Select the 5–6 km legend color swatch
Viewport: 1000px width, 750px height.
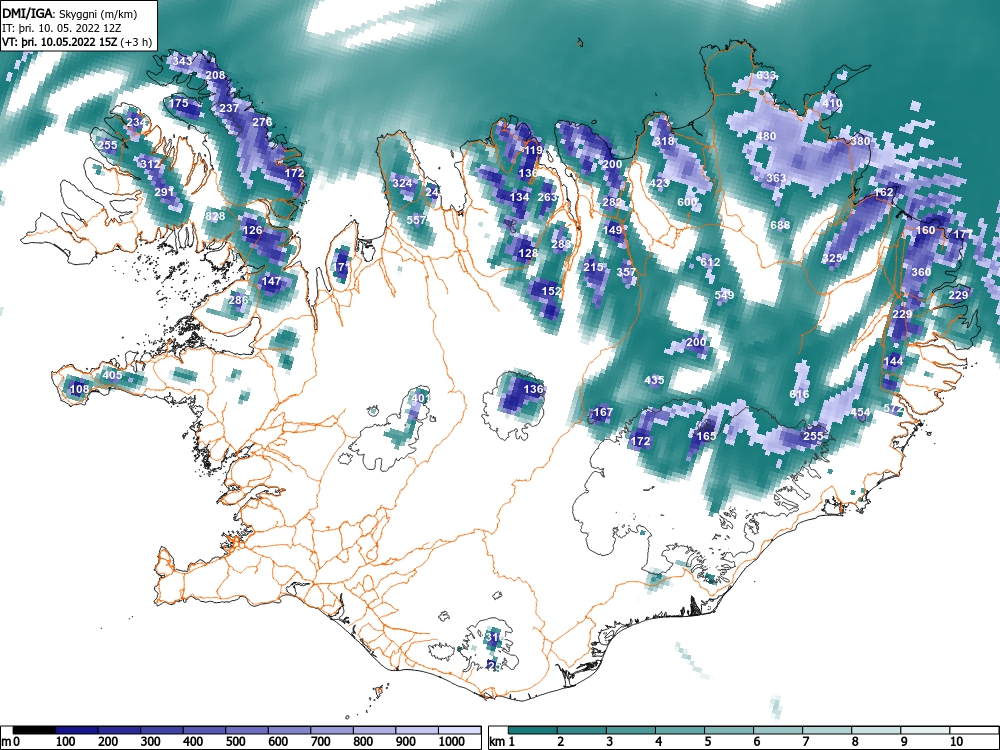tap(730, 730)
